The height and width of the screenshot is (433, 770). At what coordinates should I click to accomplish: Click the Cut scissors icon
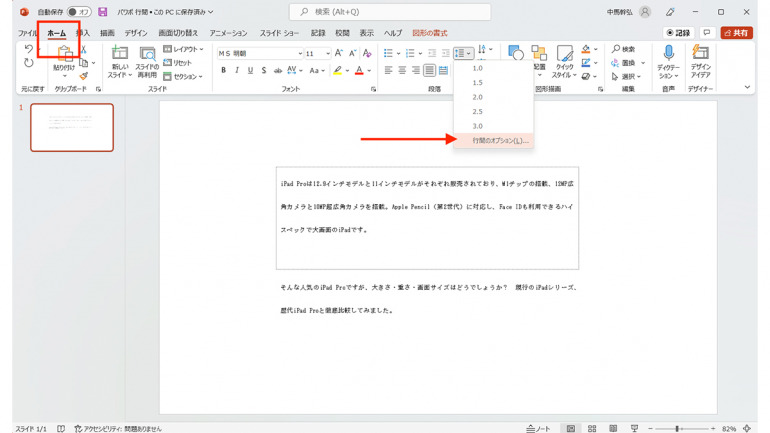[83, 50]
